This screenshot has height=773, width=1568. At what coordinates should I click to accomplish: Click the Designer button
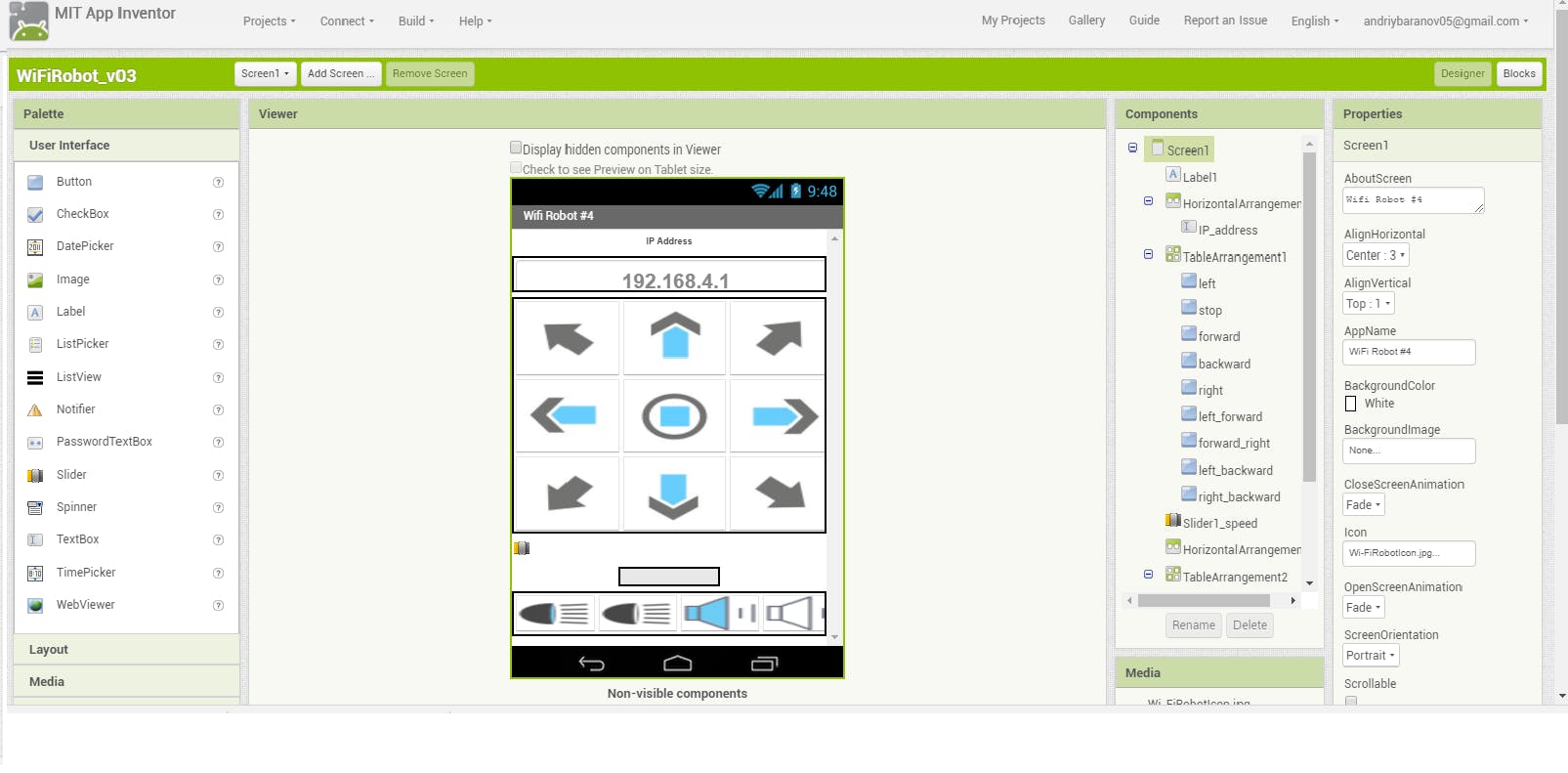click(x=1462, y=74)
